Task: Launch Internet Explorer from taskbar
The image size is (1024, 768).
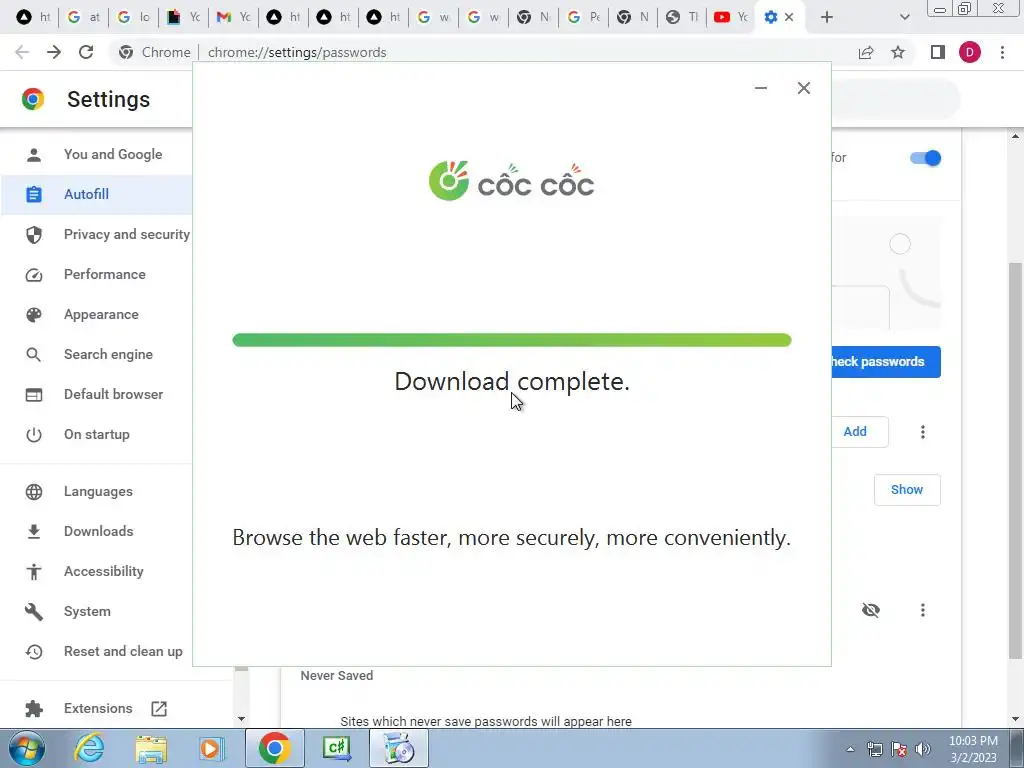Action: (89, 748)
